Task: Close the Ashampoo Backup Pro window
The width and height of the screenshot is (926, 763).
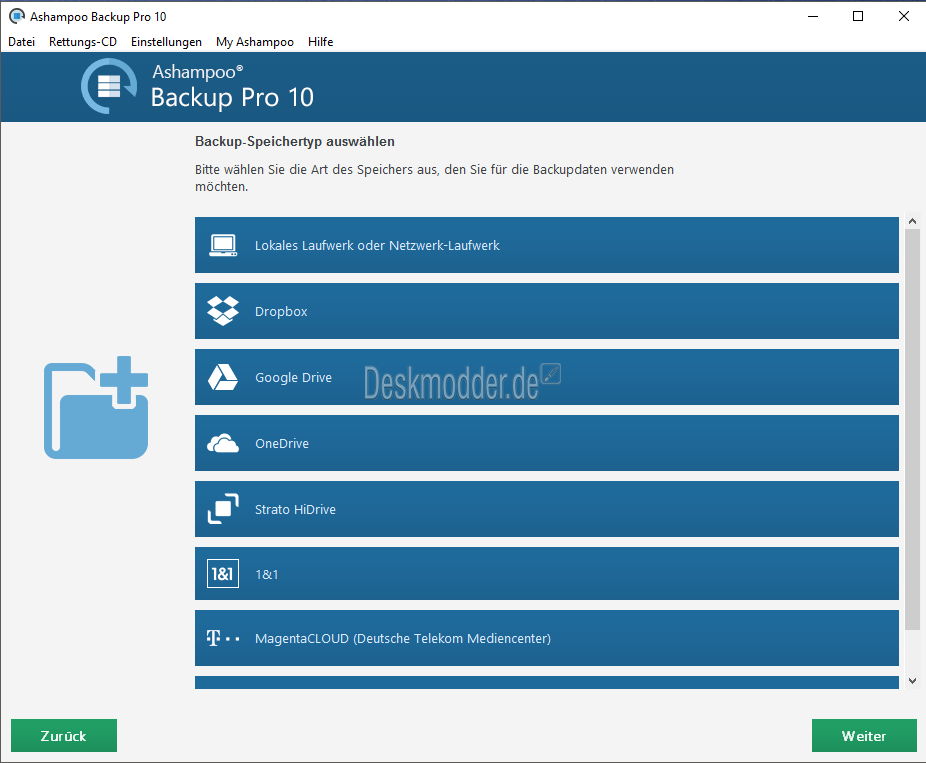Action: point(904,17)
